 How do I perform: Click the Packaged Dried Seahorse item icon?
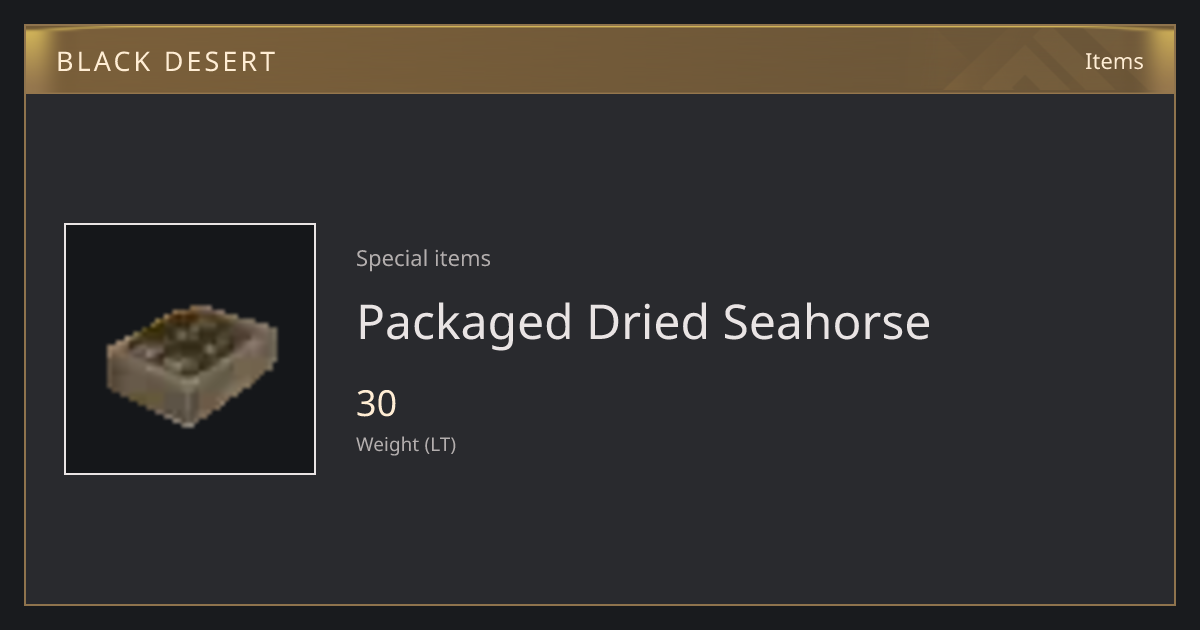tap(190, 349)
